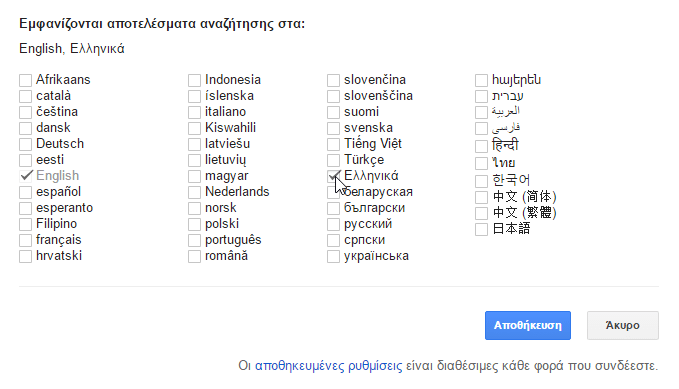Uncheck the Ελληνικά checkbox
The height and width of the screenshot is (389, 679).
(333, 176)
